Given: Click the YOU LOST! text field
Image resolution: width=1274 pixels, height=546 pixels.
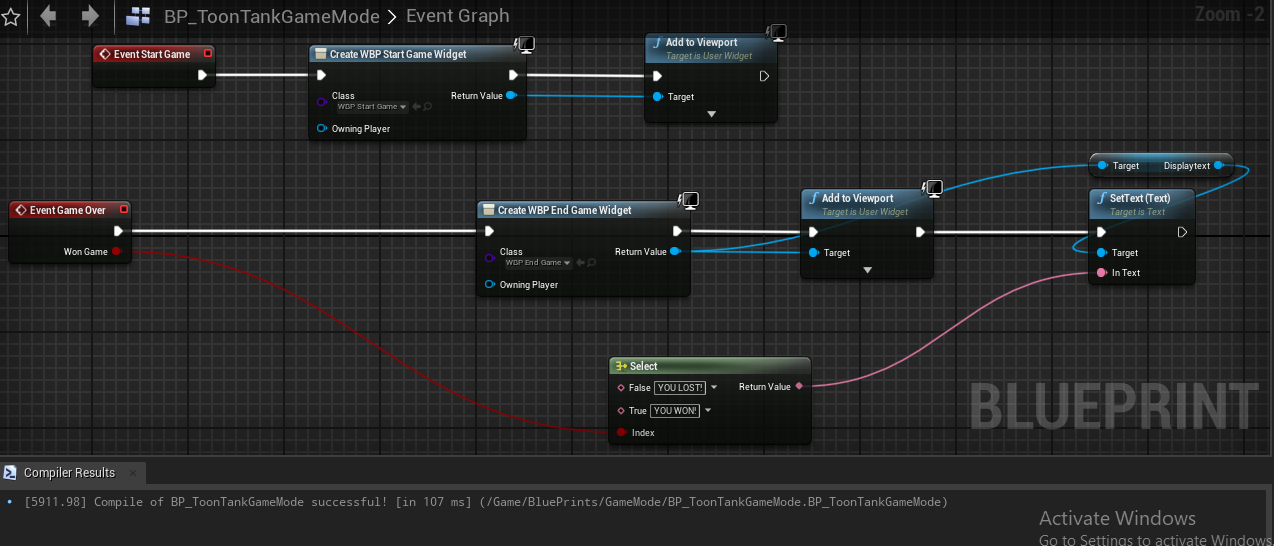Looking at the screenshot, I should tap(680, 387).
